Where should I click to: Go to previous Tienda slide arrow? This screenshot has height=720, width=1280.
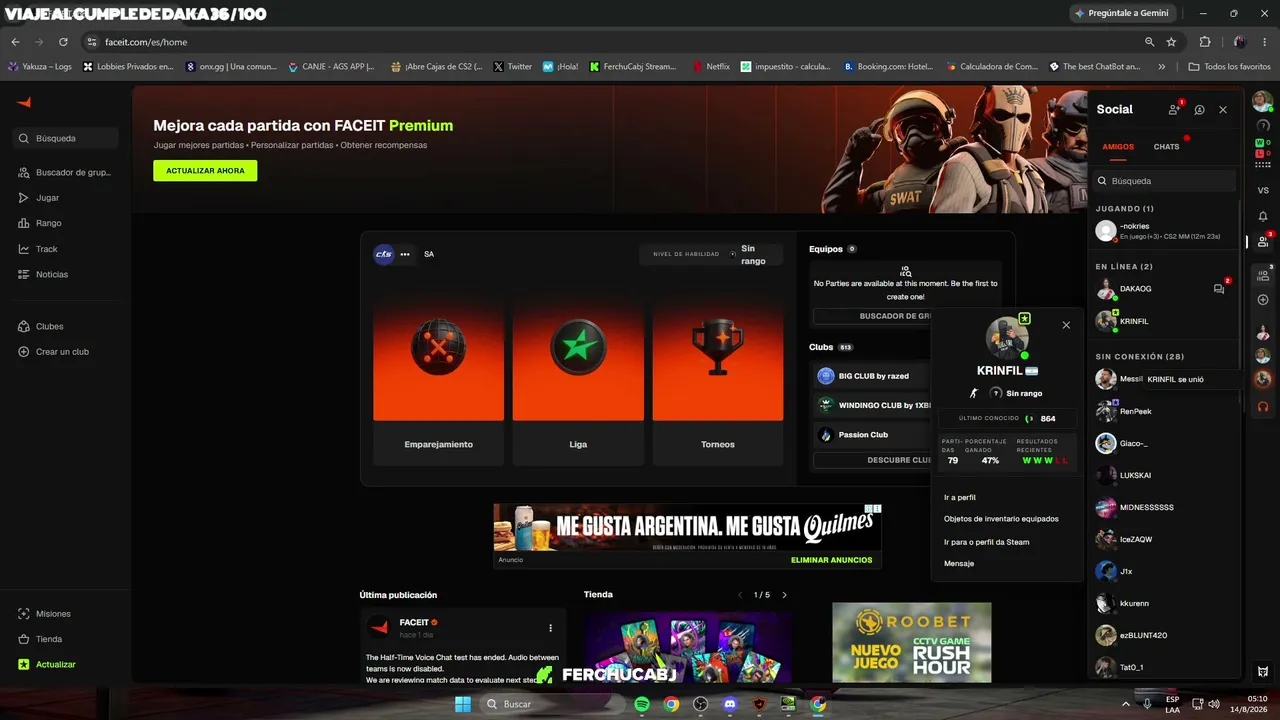[740, 595]
